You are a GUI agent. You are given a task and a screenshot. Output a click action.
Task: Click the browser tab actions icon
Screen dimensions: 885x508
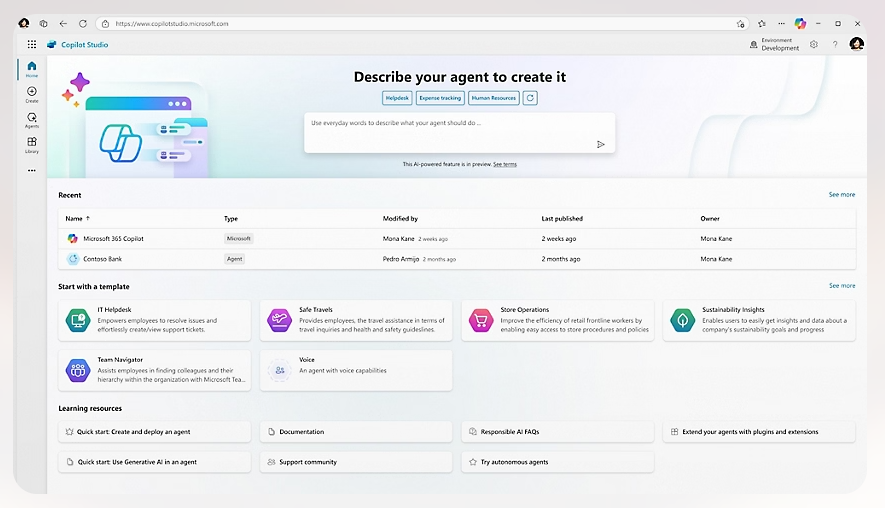coord(43,24)
